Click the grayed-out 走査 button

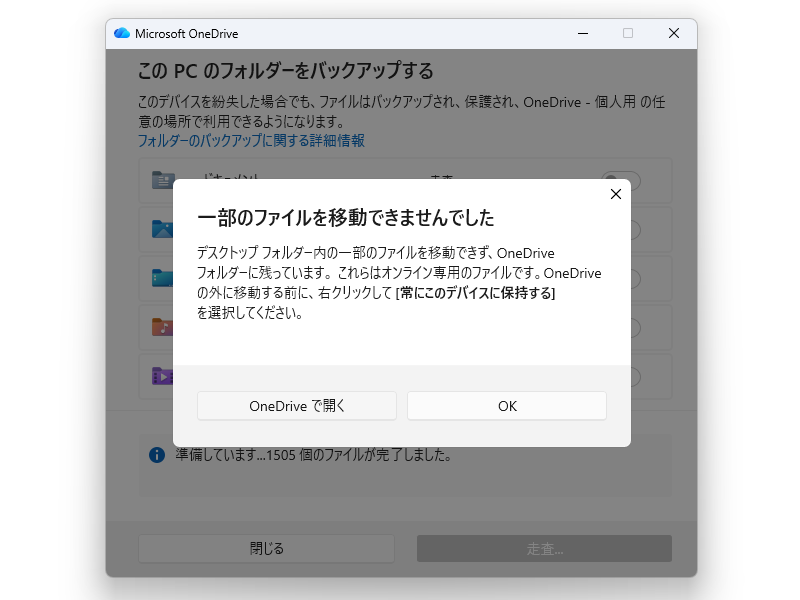(544, 548)
